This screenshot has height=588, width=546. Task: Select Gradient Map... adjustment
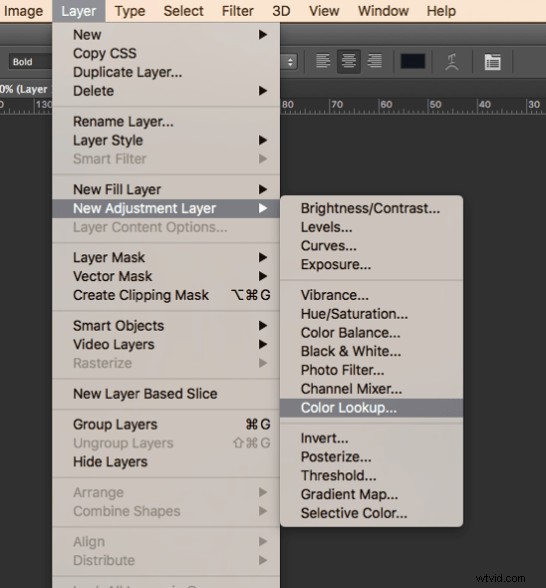pyautogui.click(x=372, y=494)
